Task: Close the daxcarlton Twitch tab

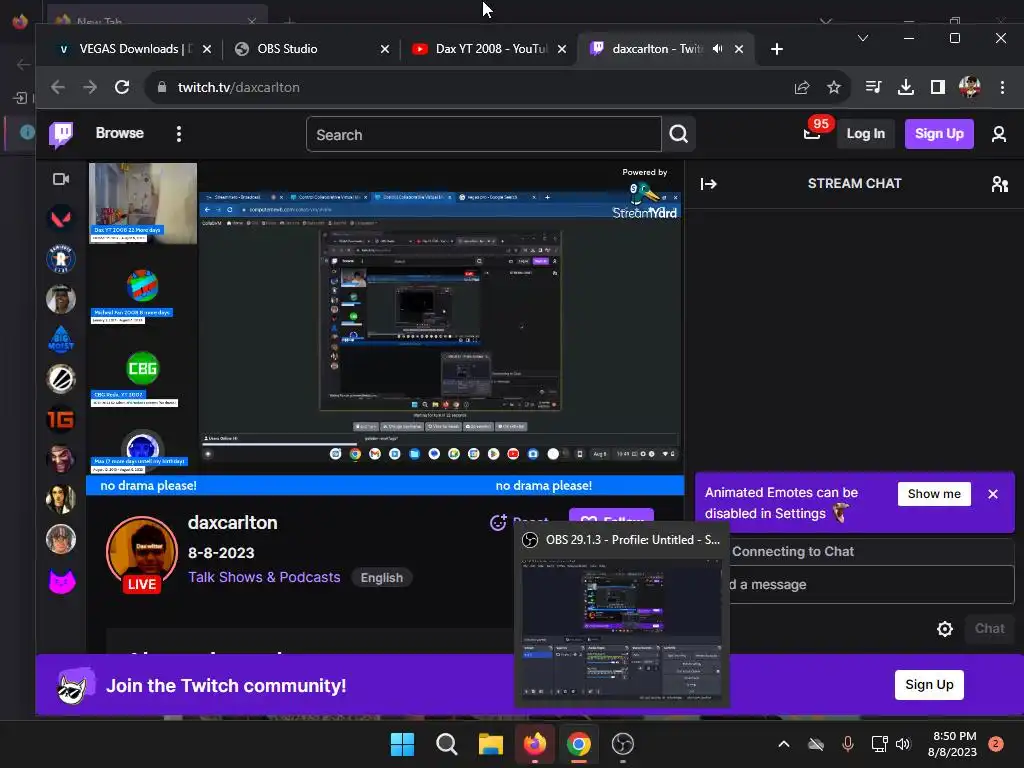Action: [x=739, y=49]
